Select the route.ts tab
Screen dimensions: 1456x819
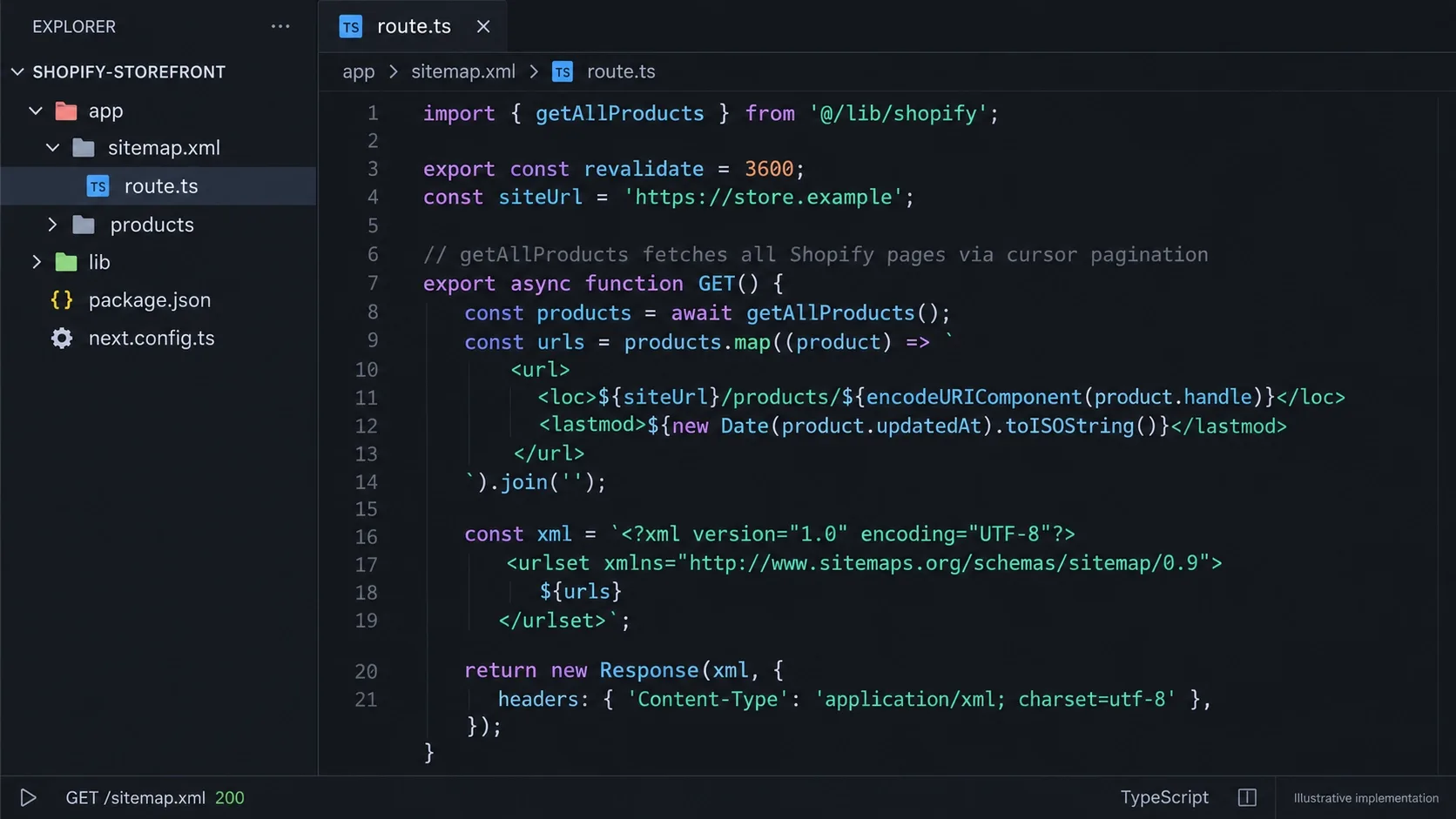coord(413,26)
